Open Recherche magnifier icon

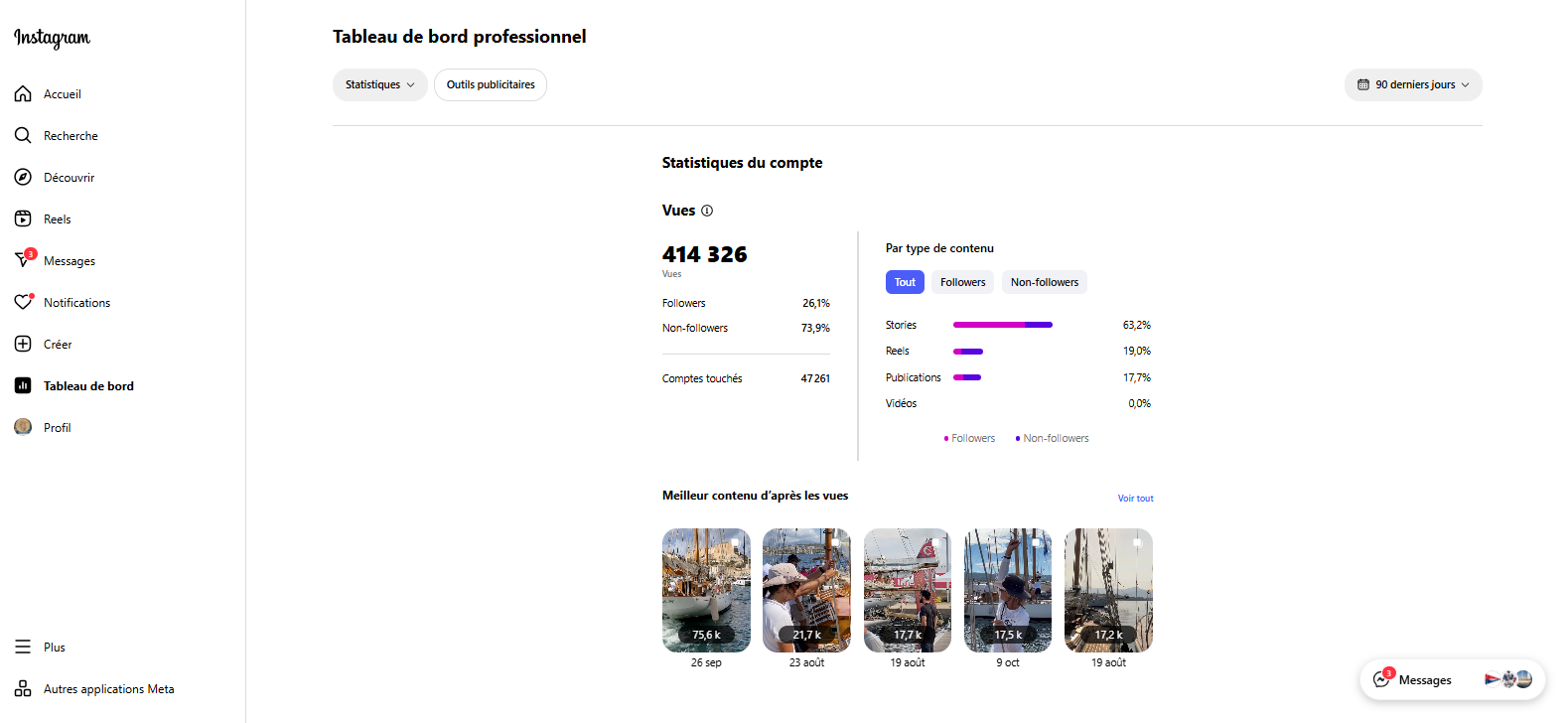(x=23, y=136)
